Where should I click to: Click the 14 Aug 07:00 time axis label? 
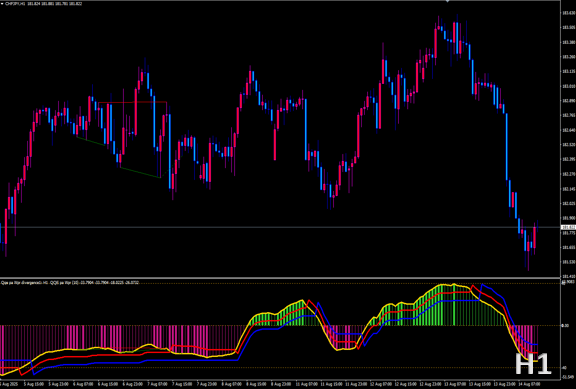pos(528,384)
